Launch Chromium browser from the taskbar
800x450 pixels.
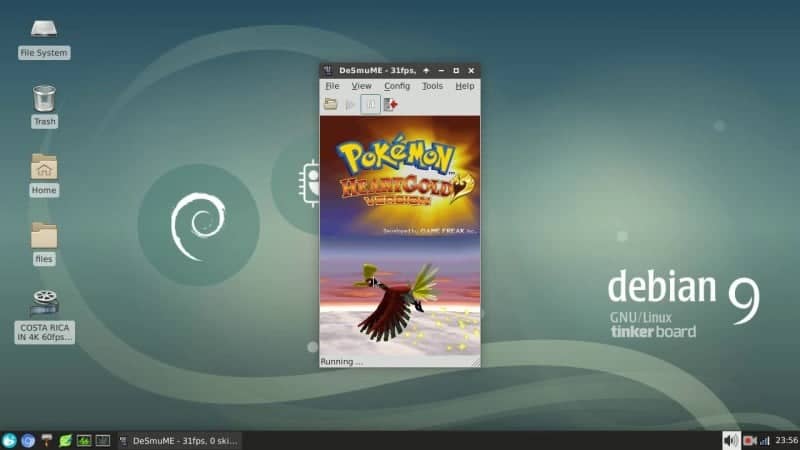click(x=28, y=440)
